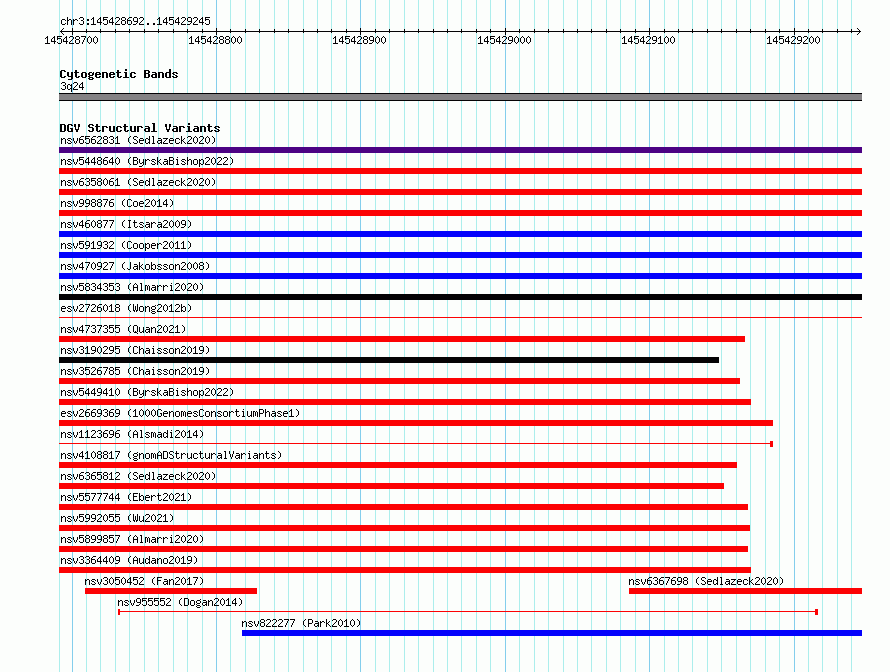Select nsv5577744 (Ebert2021) label
This screenshot has width=890, height=672.
click(x=126, y=497)
